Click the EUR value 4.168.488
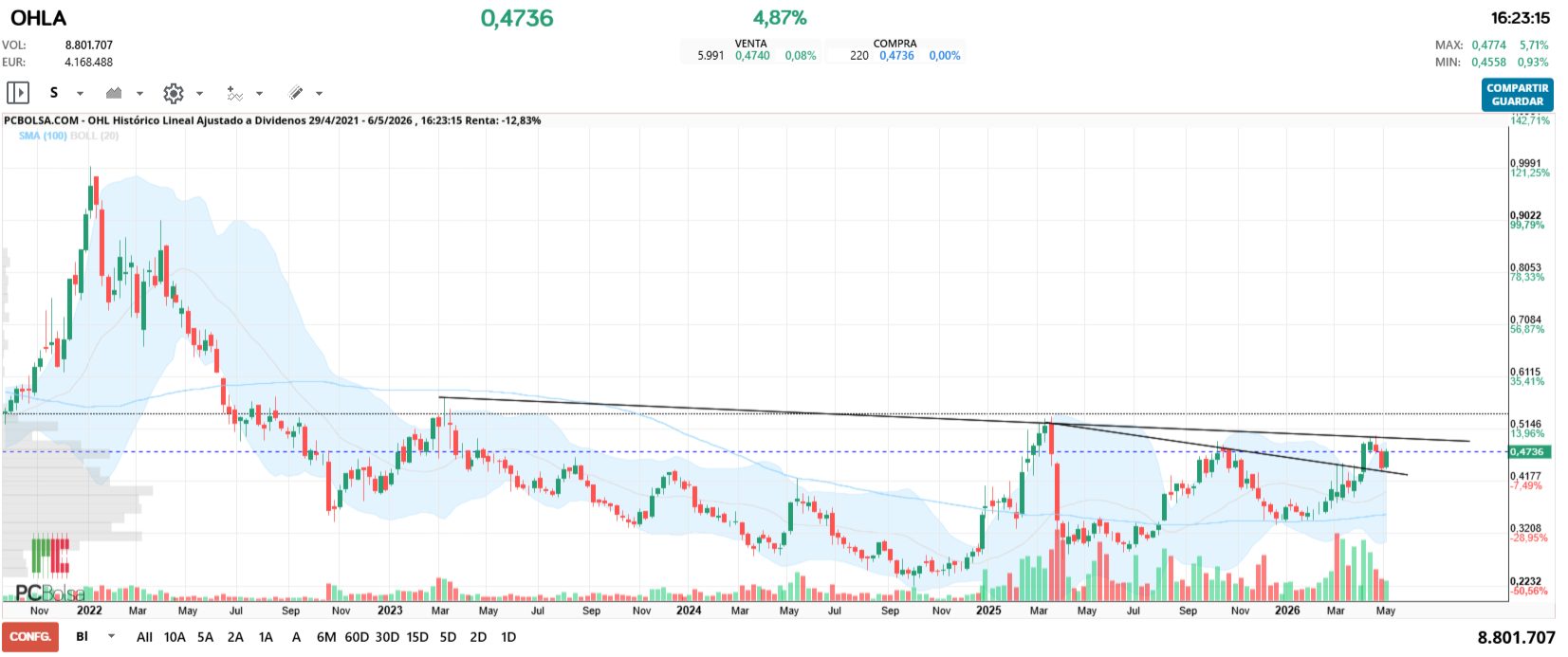Image resolution: width=1568 pixels, height=657 pixels. [89, 62]
